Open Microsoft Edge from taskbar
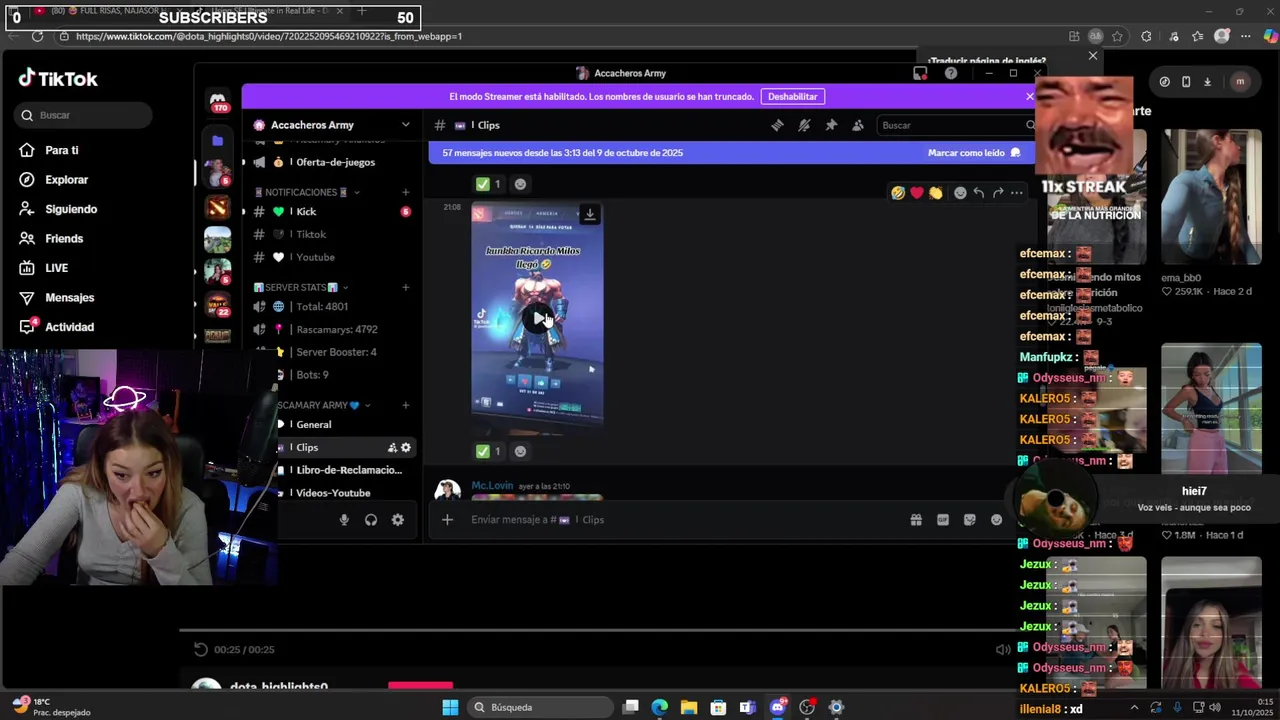This screenshot has height=720, width=1280. click(x=660, y=707)
